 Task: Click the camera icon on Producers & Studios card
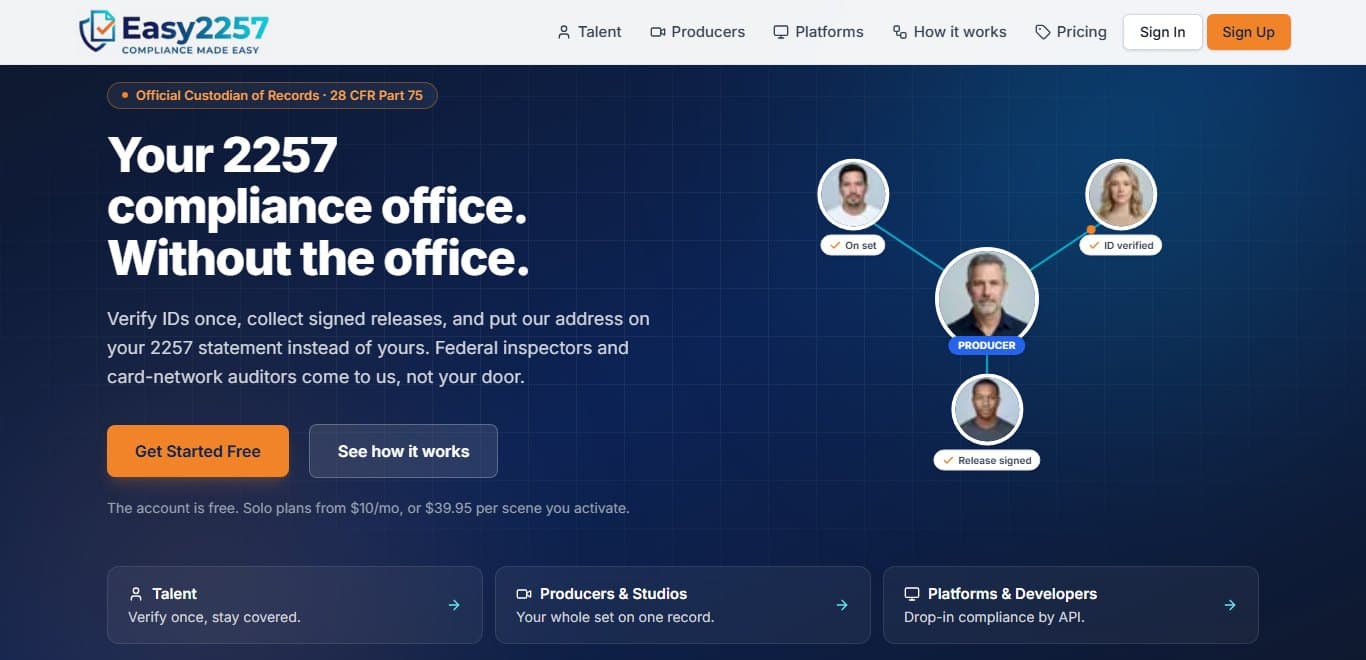[524, 594]
